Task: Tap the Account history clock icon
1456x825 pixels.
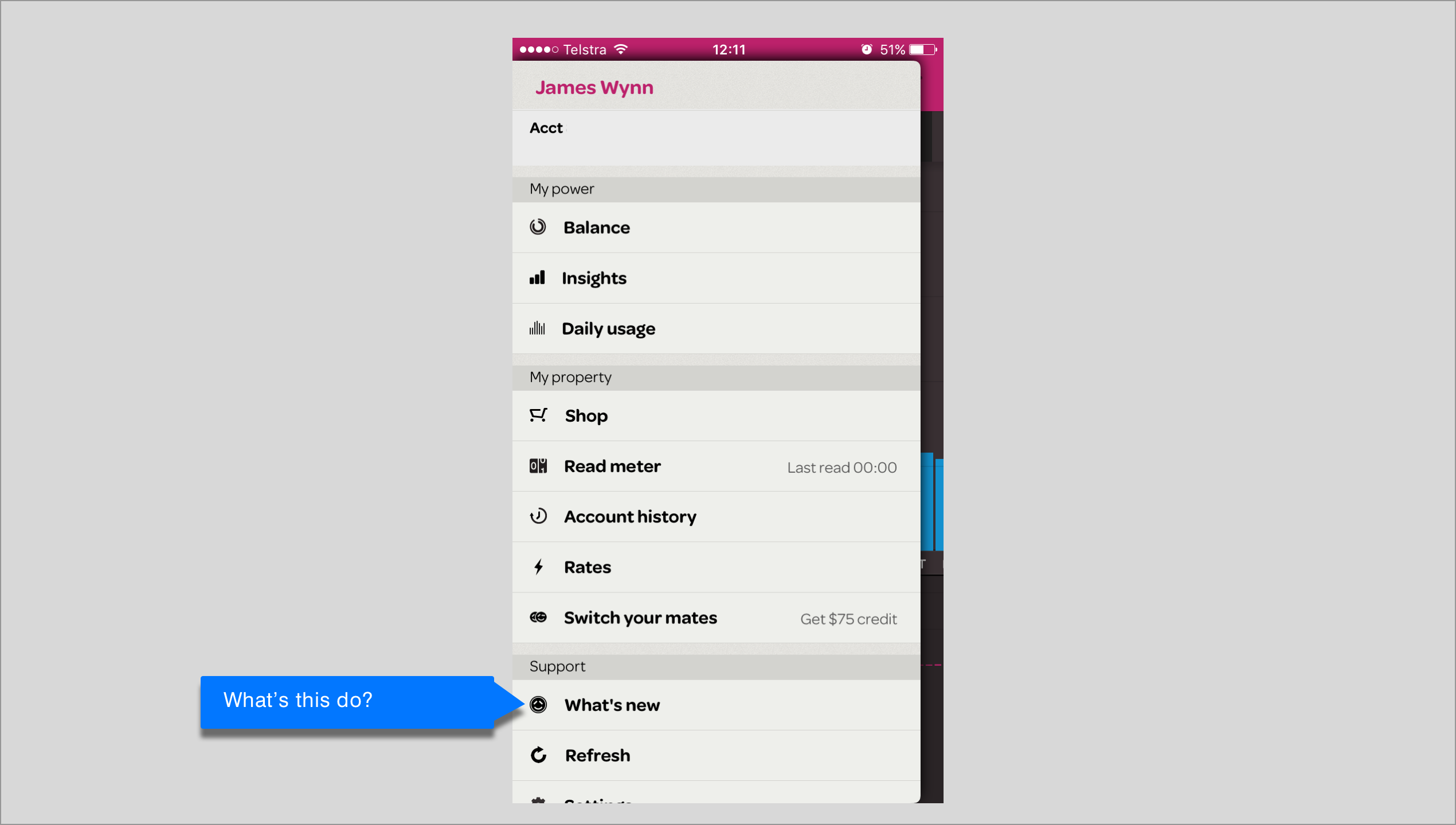Action: (538, 517)
